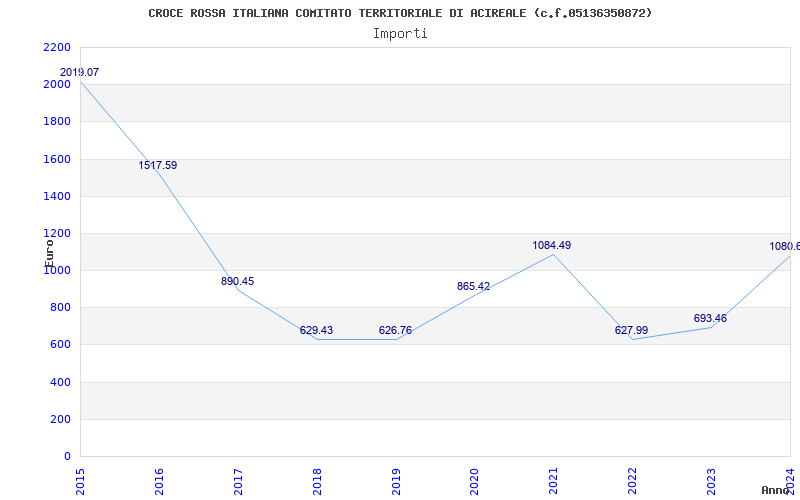Click the 2021 x-axis year label
Screen dimensions: 800x500
pyautogui.click(x=554, y=482)
